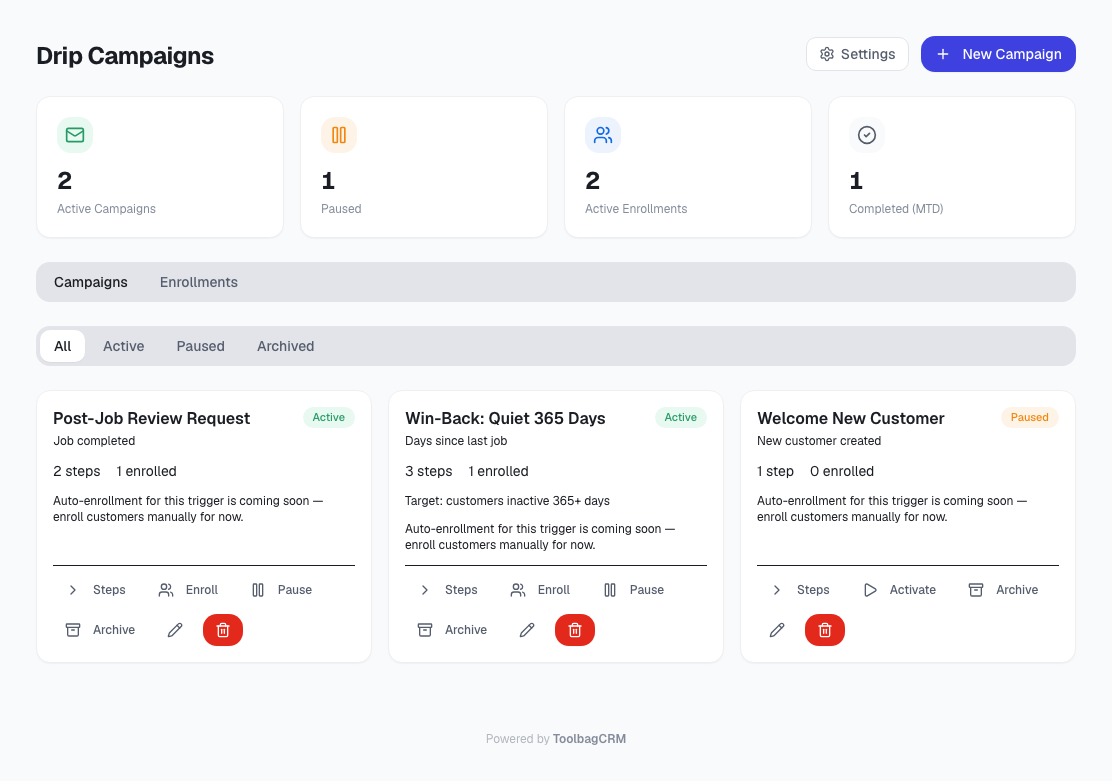
Task: Click the 'Job completed' trigger text
Action: pyautogui.click(x=94, y=441)
